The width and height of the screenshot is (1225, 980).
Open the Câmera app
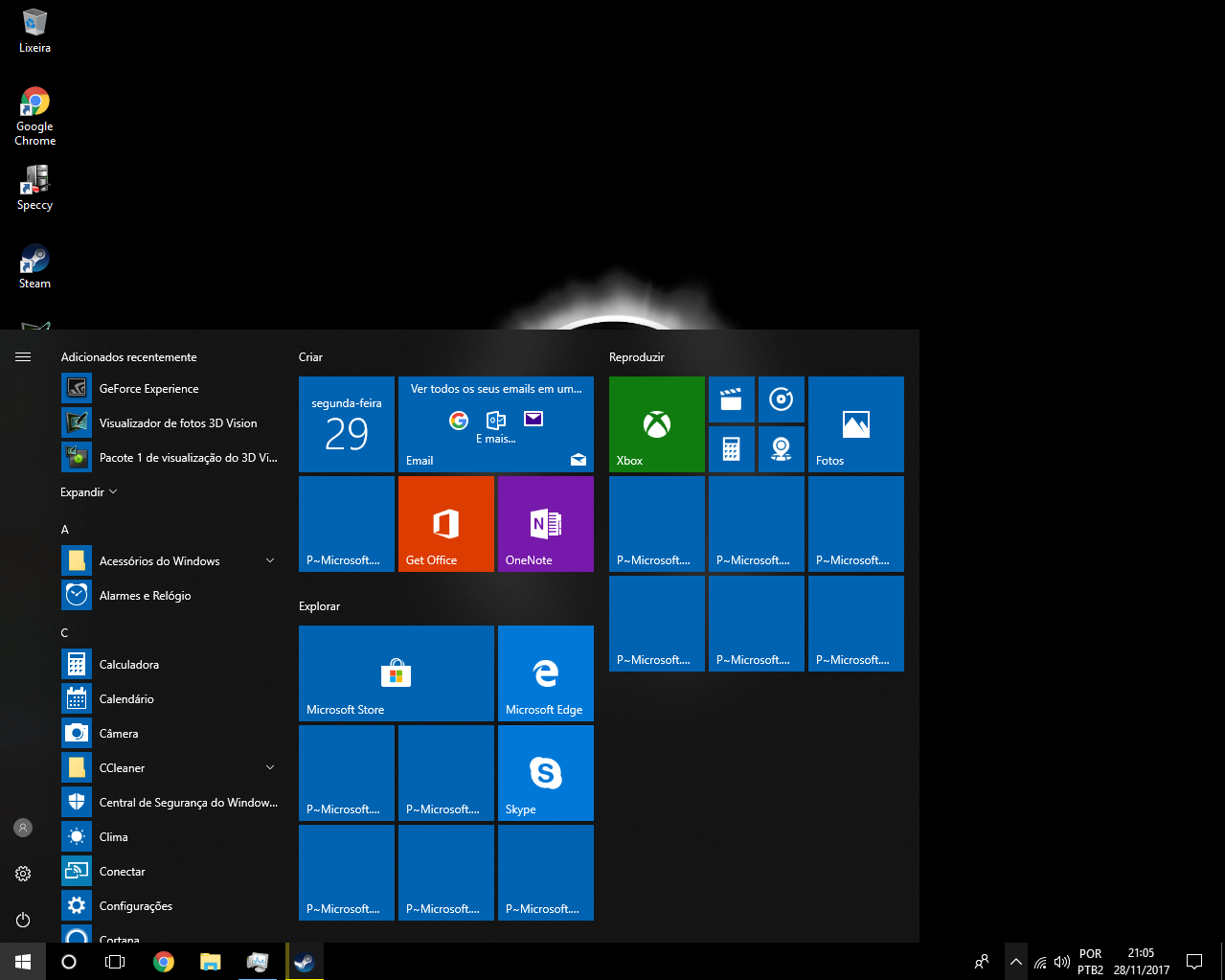(x=170, y=734)
